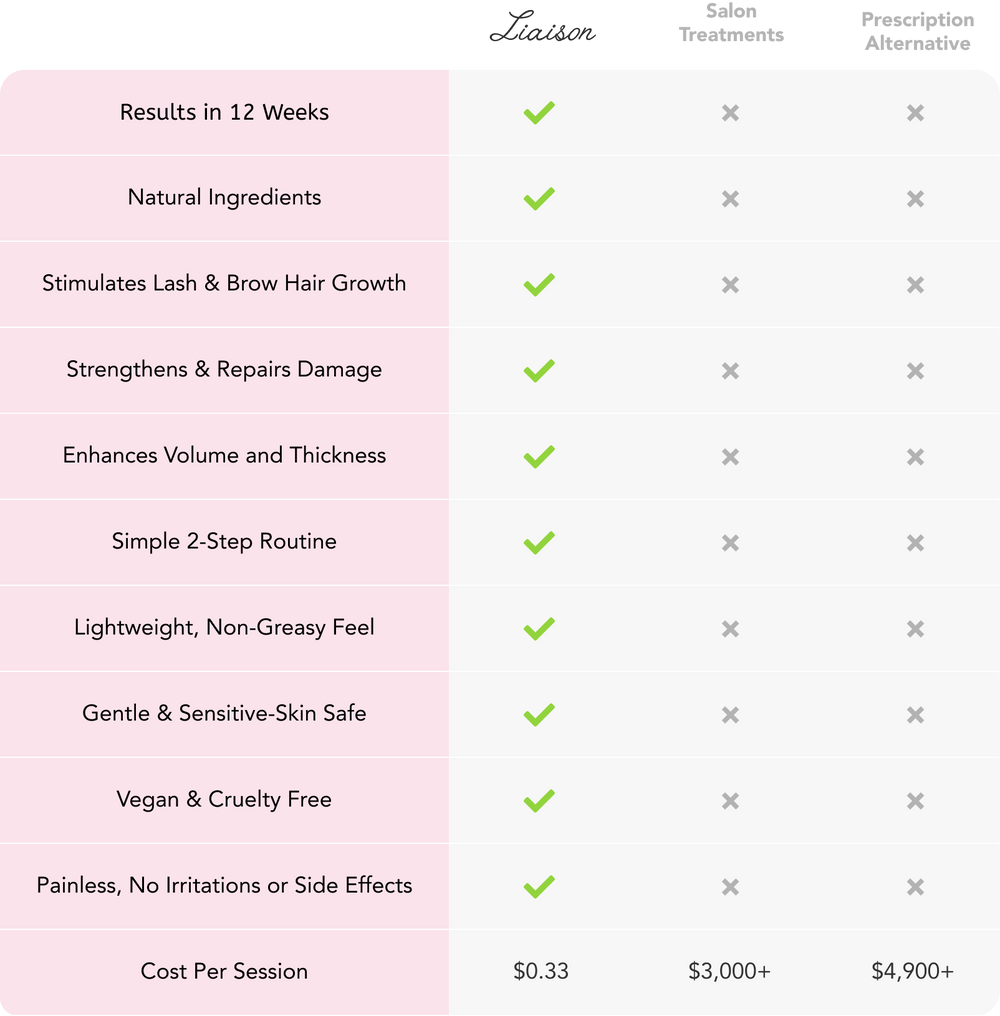The width and height of the screenshot is (1000, 1016).
Task: Click the Salon Treatments X for Strengthens & Repairs Damage
Action: (730, 371)
